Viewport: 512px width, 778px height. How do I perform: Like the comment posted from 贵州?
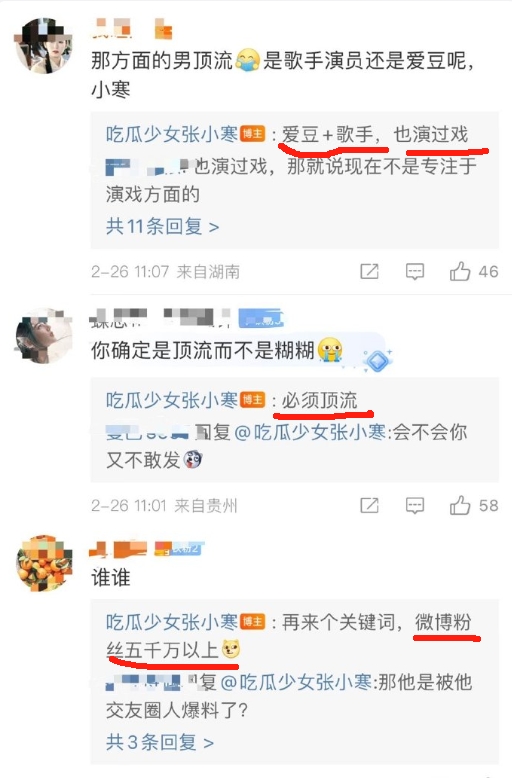point(460,506)
